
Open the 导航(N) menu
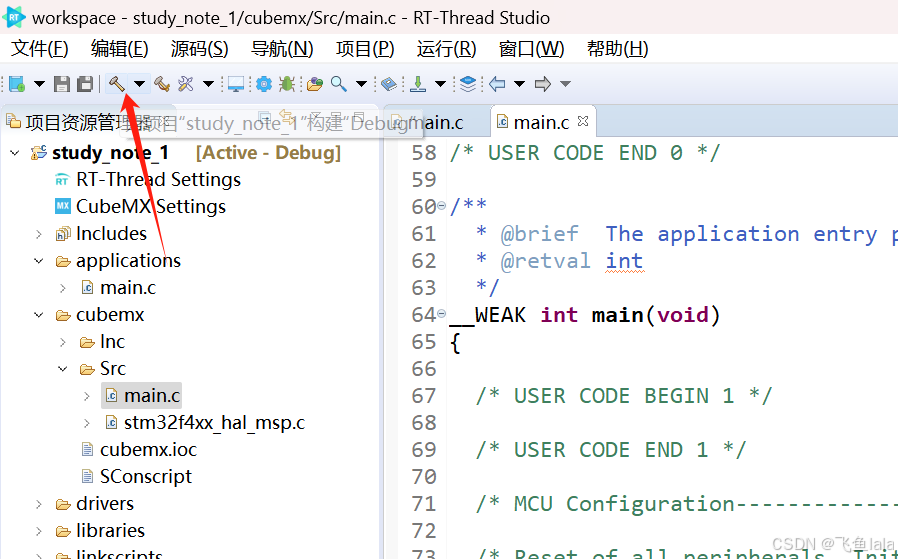282,49
